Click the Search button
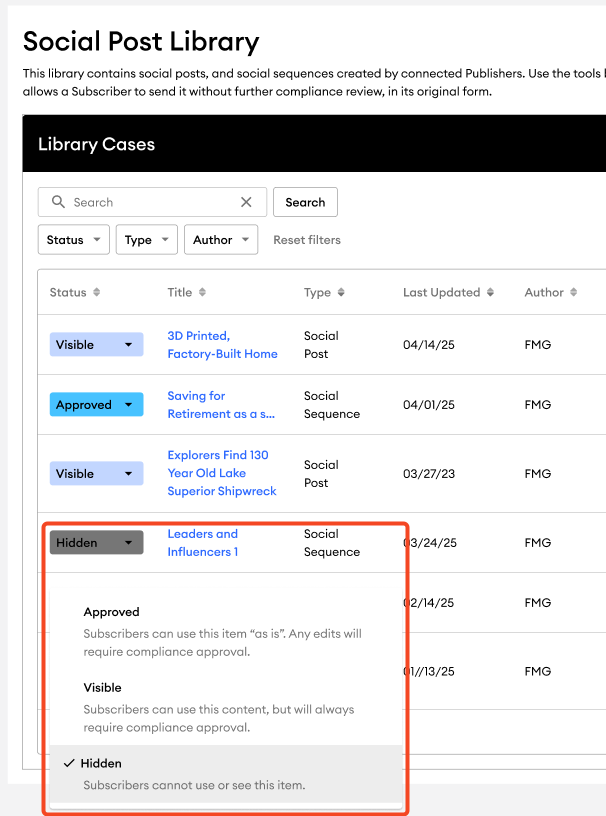606x816 pixels. click(305, 202)
